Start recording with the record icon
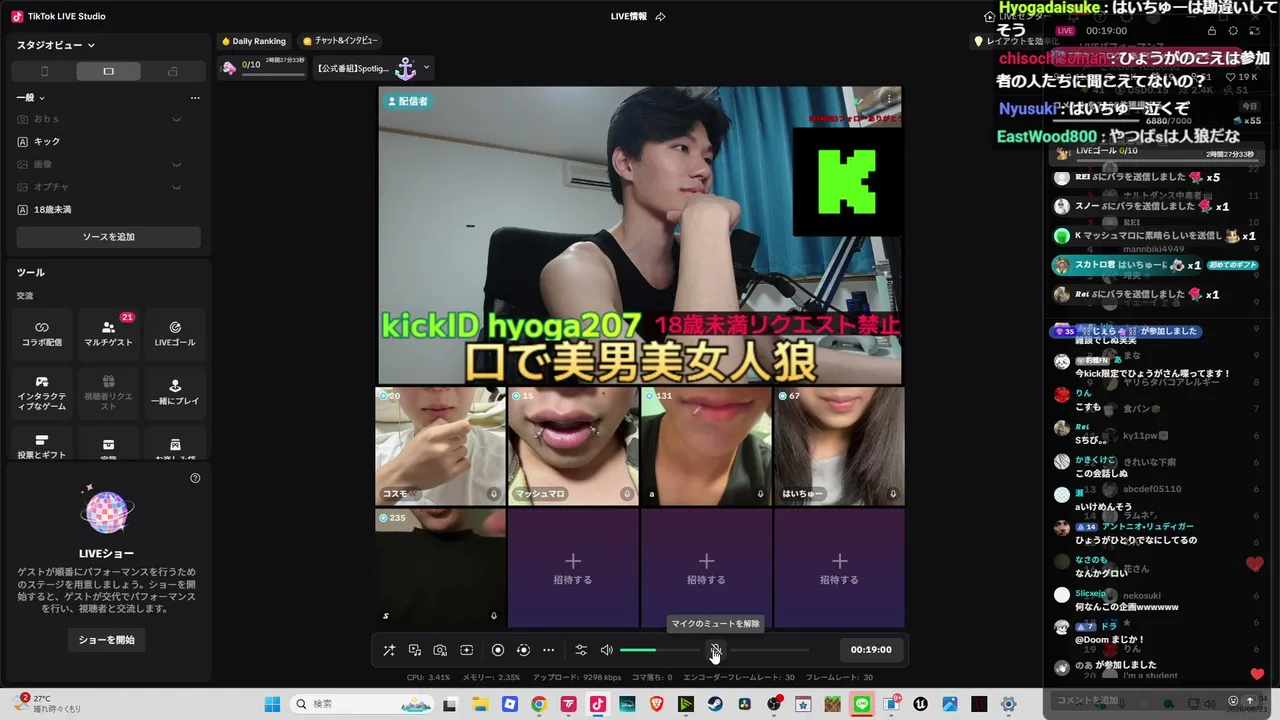The width and height of the screenshot is (1280, 720). pos(498,650)
